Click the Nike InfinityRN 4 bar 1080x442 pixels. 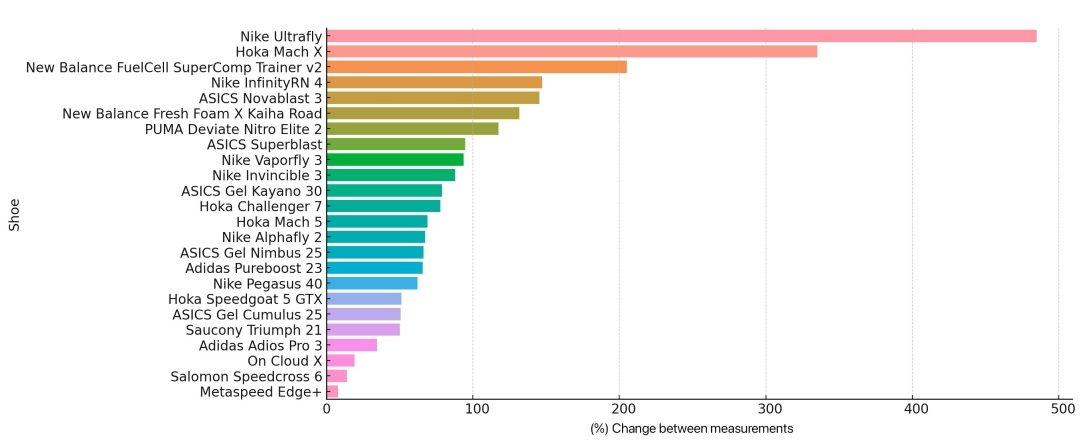[x=434, y=82]
